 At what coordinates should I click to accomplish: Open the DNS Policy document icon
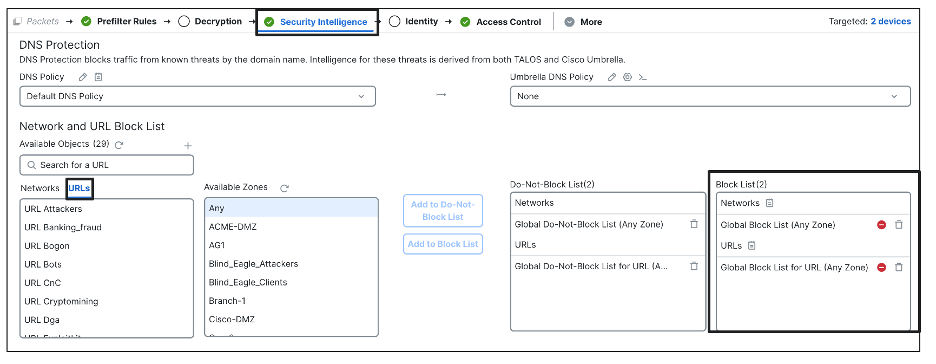[x=98, y=77]
